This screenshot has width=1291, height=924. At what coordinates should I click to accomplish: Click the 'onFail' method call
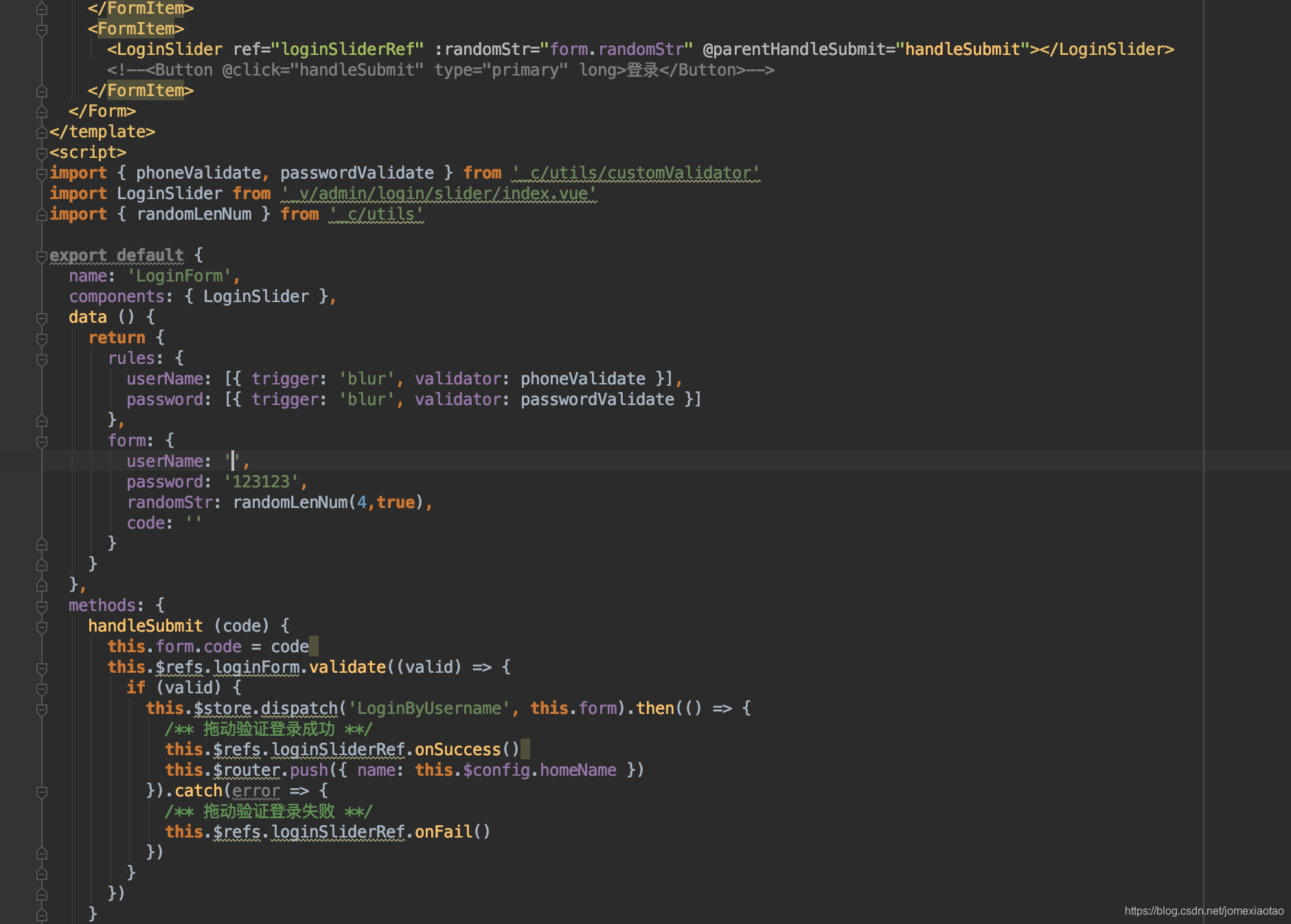tap(444, 832)
